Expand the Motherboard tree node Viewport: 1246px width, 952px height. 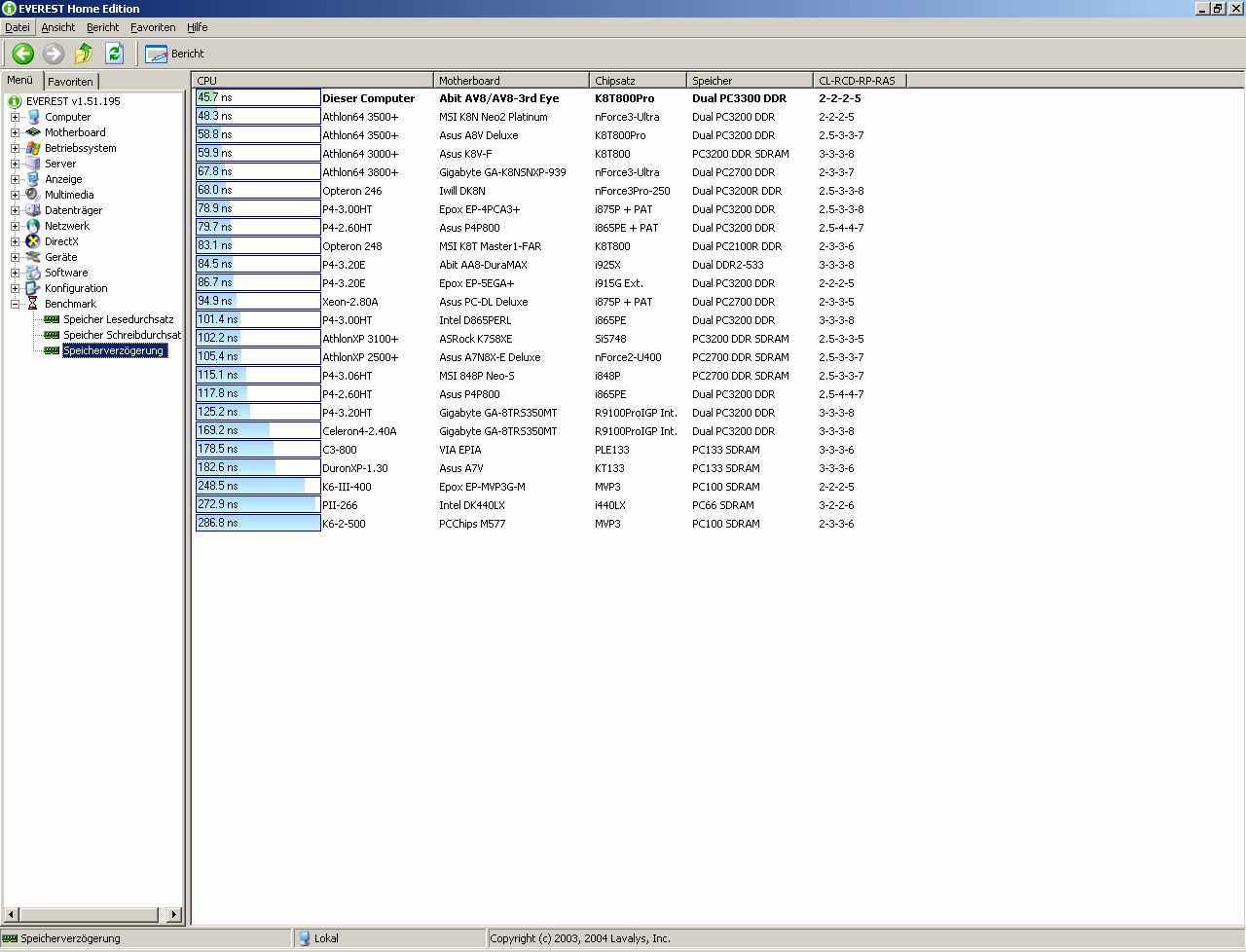coord(16,132)
